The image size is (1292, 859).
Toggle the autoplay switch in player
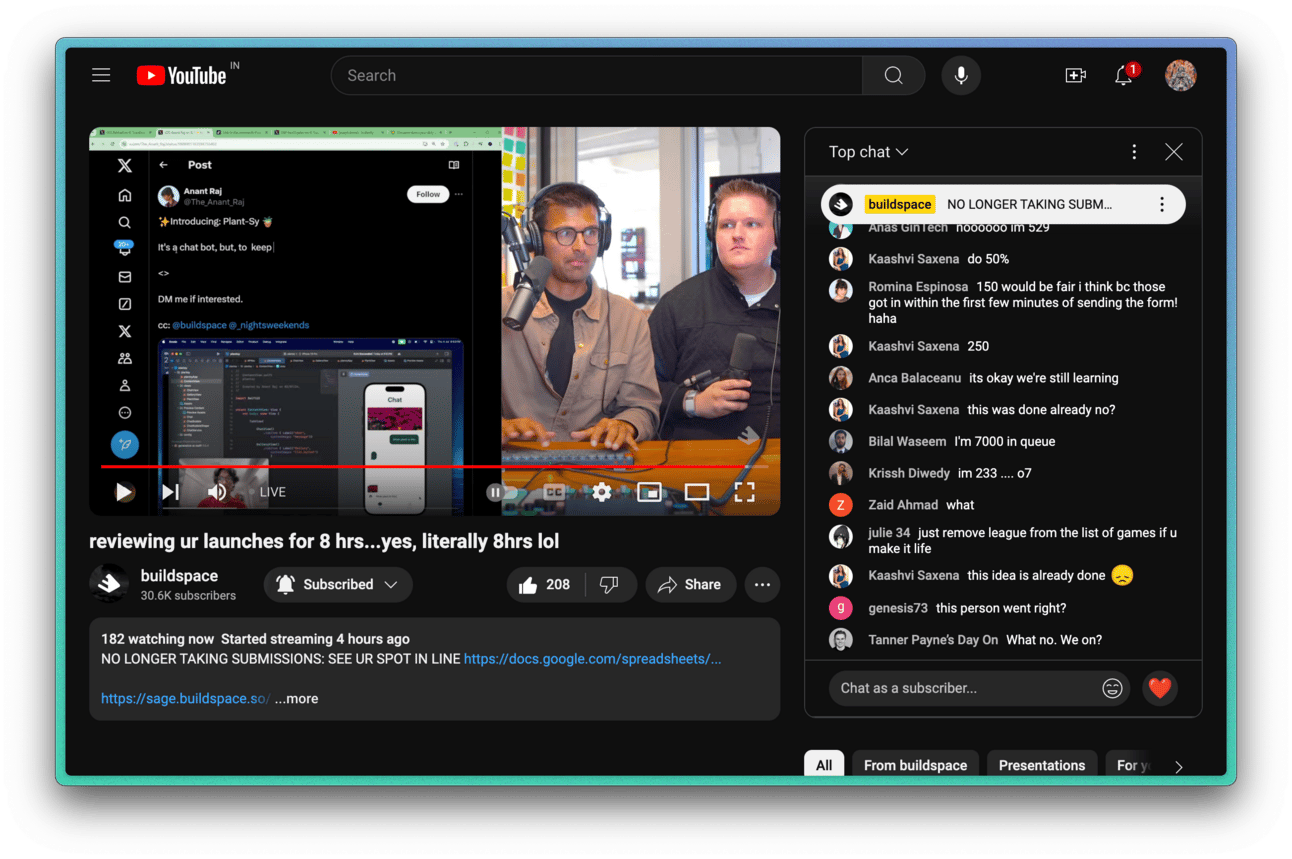pyautogui.click(x=502, y=492)
